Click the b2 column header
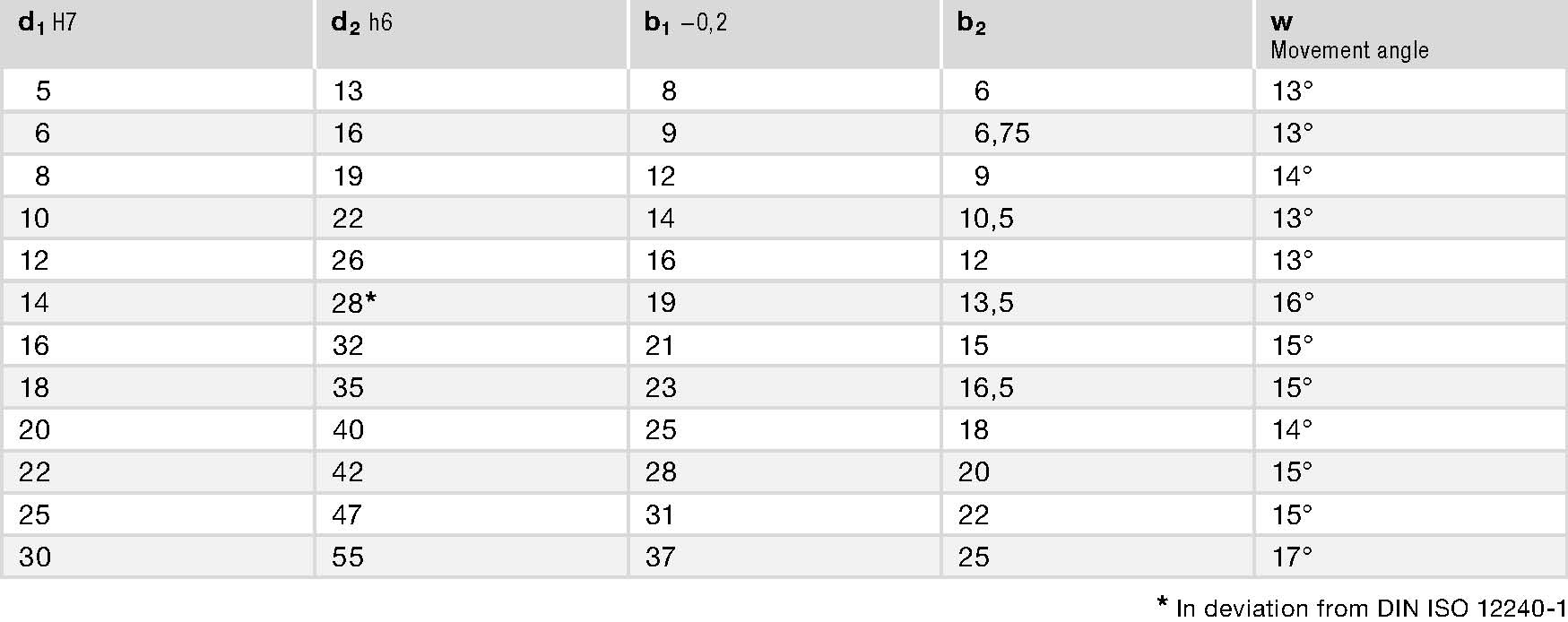Viewport: 1568px width, 622px height. click(972, 22)
